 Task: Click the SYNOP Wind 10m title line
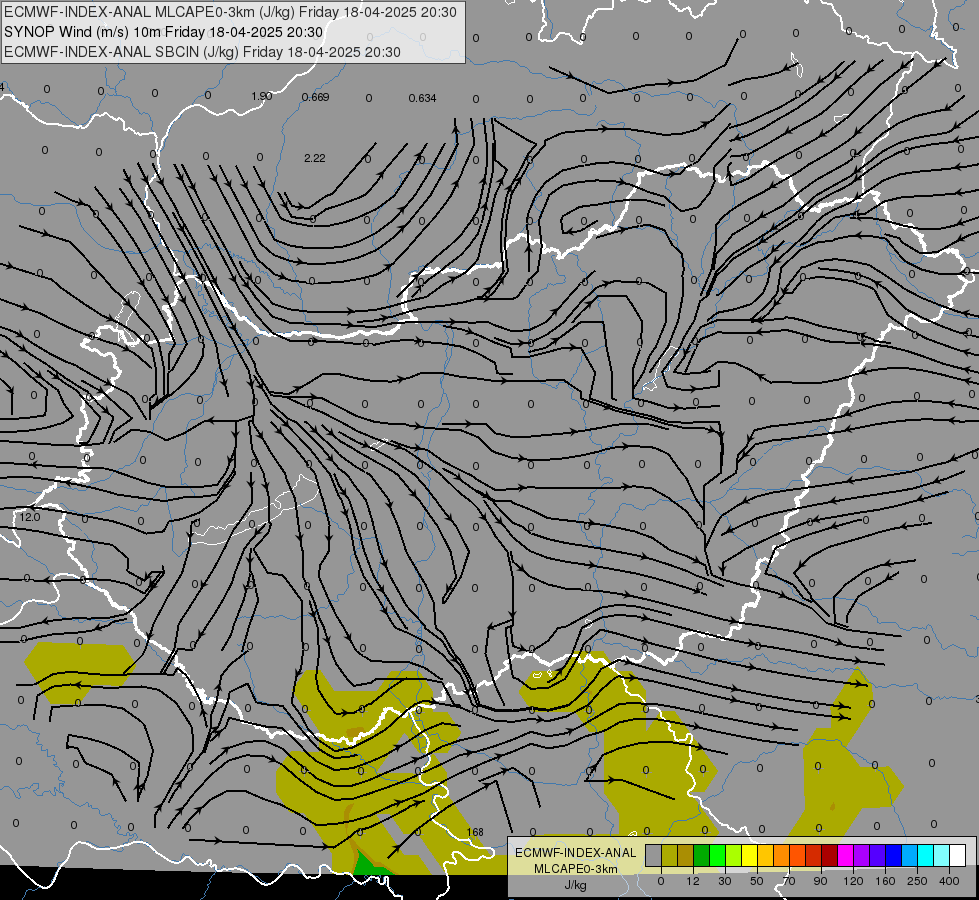pyautogui.click(x=164, y=32)
